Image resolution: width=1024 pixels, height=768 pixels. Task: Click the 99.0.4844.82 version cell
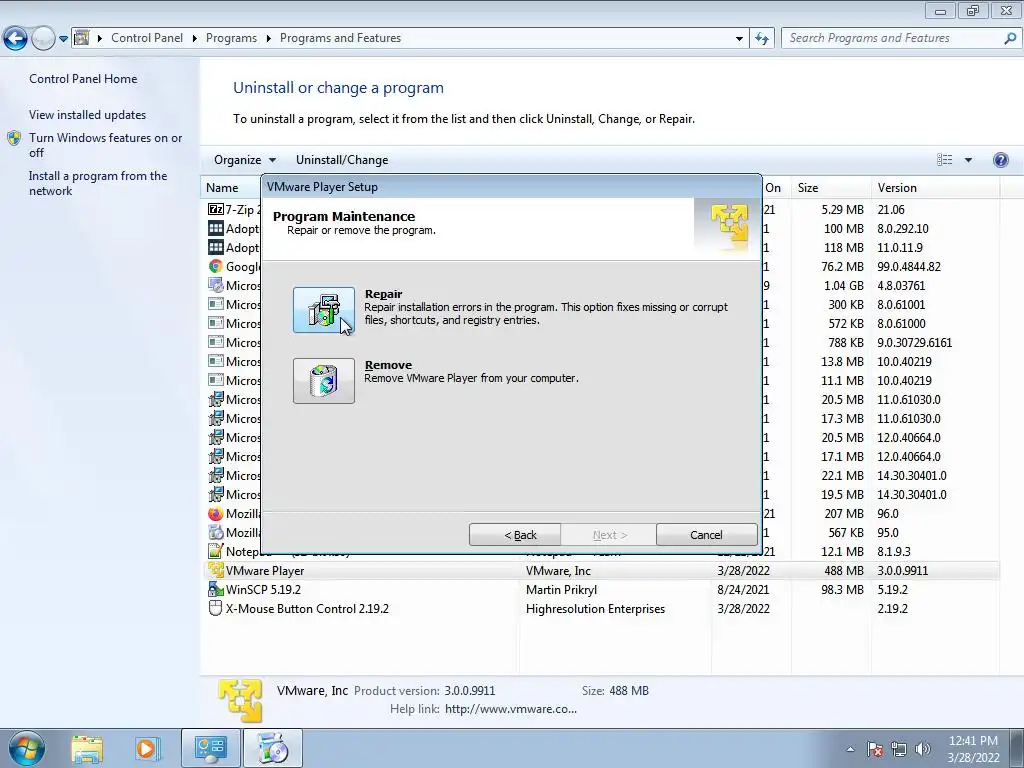(909, 266)
